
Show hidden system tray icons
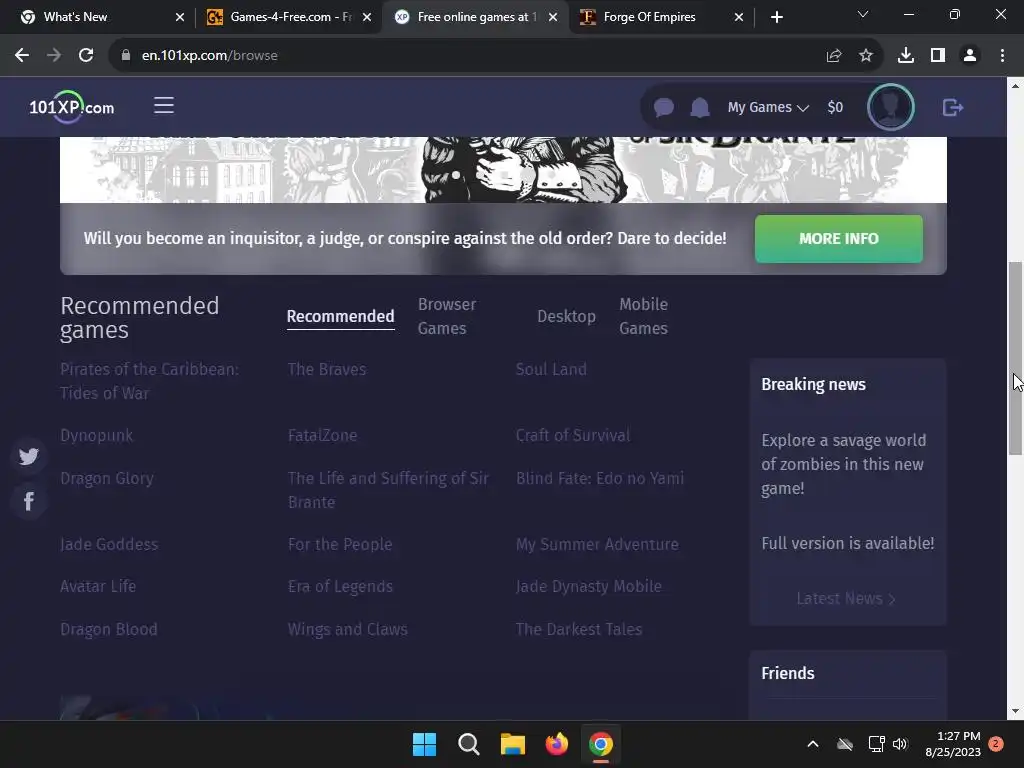click(813, 744)
